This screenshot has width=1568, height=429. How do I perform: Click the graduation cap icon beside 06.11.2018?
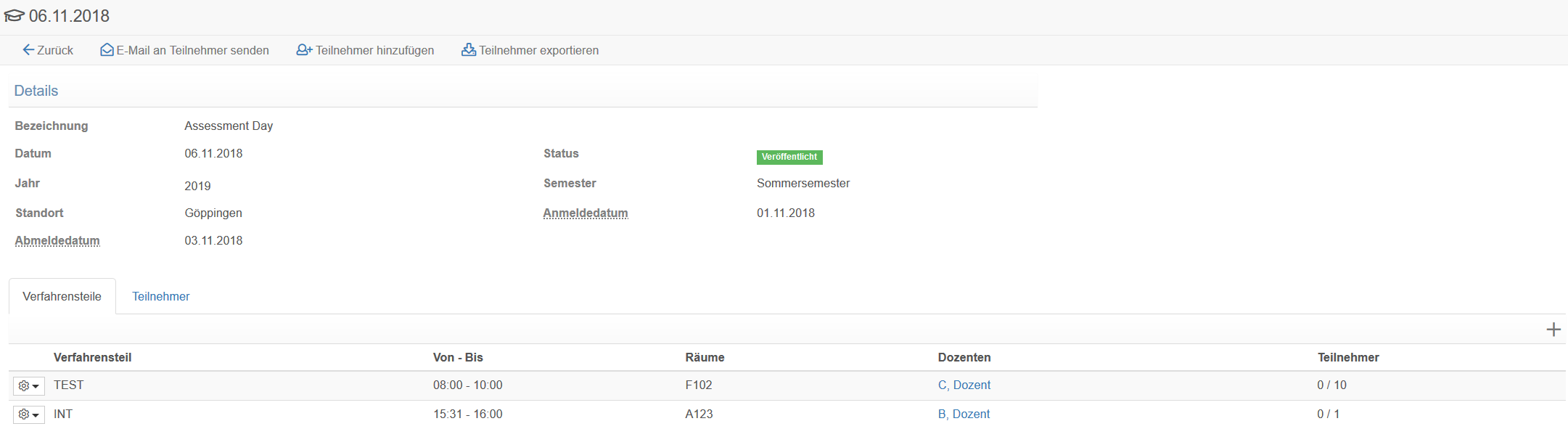tap(14, 16)
